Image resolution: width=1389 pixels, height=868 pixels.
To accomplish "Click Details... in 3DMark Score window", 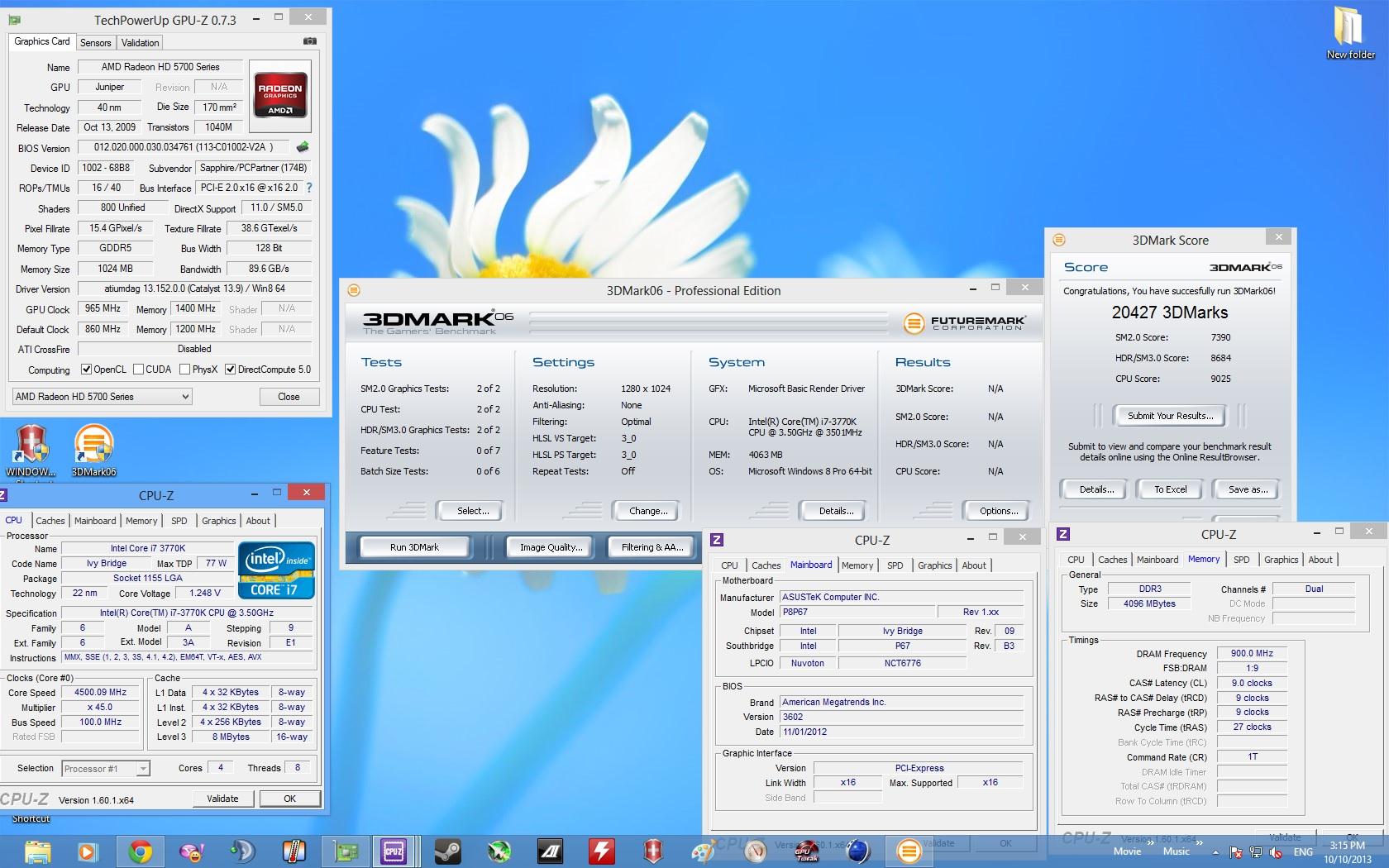I will (x=1096, y=489).
